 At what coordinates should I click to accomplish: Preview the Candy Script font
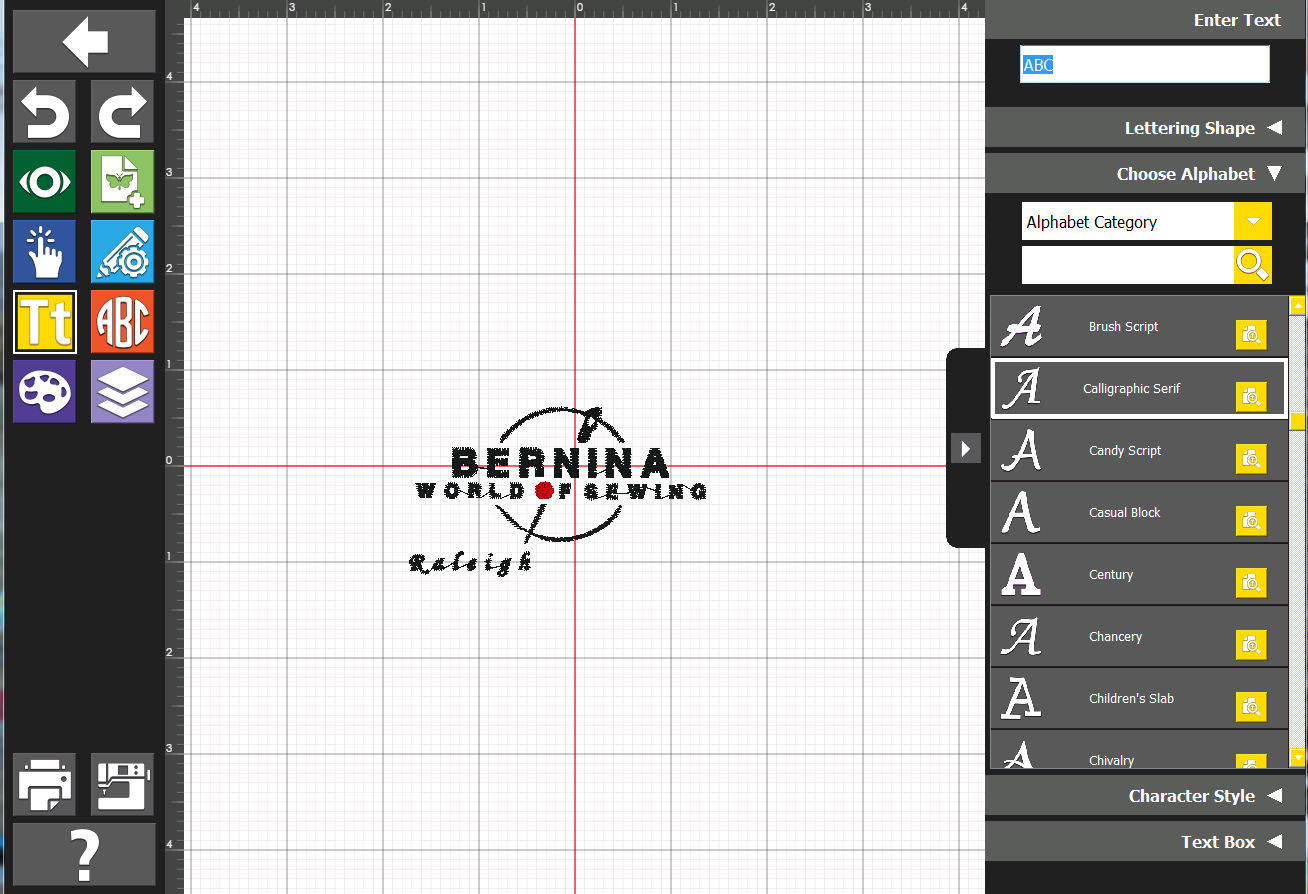(x=1251, y=459)
